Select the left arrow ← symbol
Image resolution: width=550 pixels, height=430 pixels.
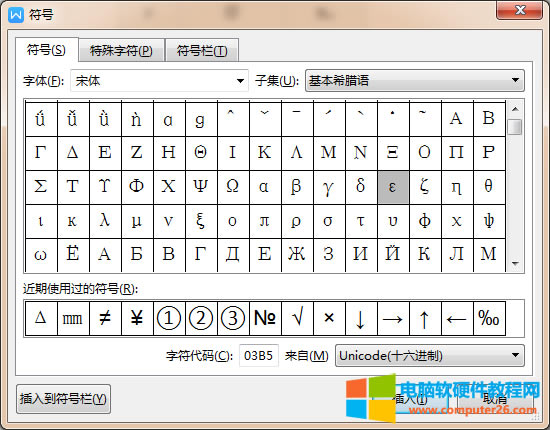[x=457, y=318]
